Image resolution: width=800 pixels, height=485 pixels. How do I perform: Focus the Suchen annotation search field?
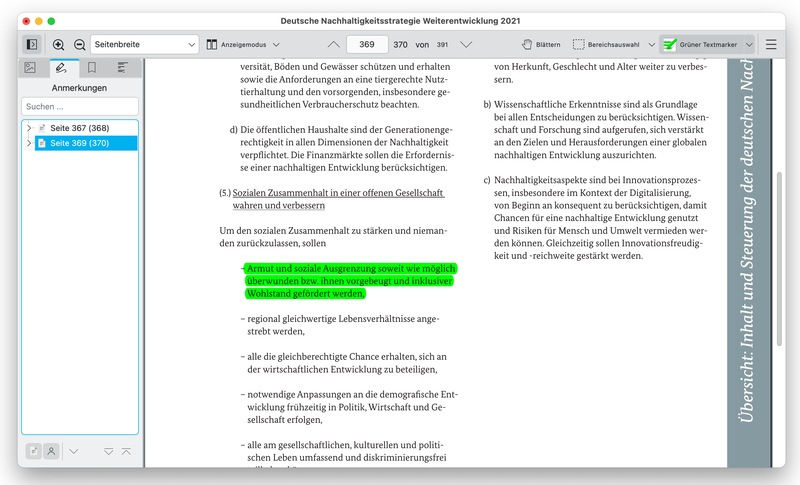point(80,107)
